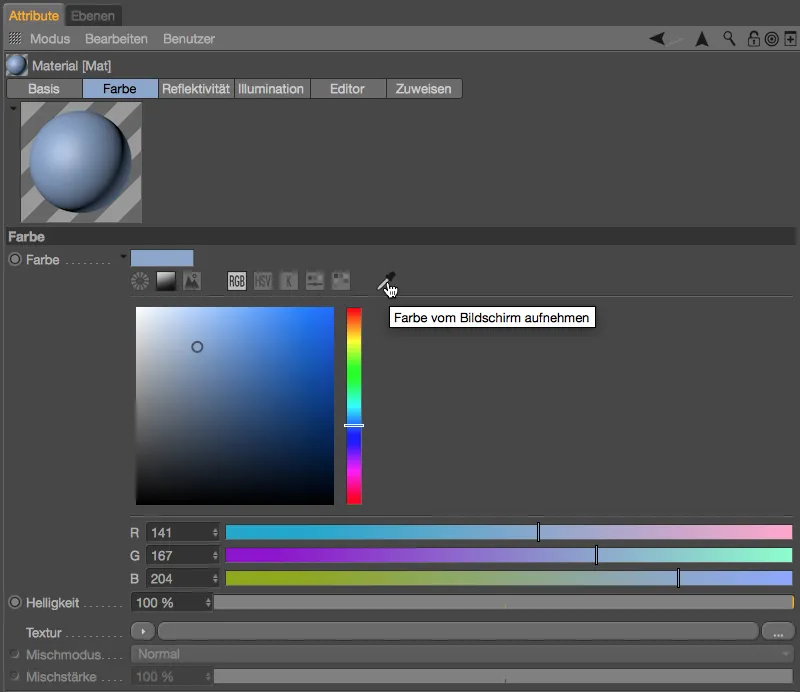This screenshot has width=800, height=692.
Task: Open the color mixer sliders icon
Action: [315, 281]
